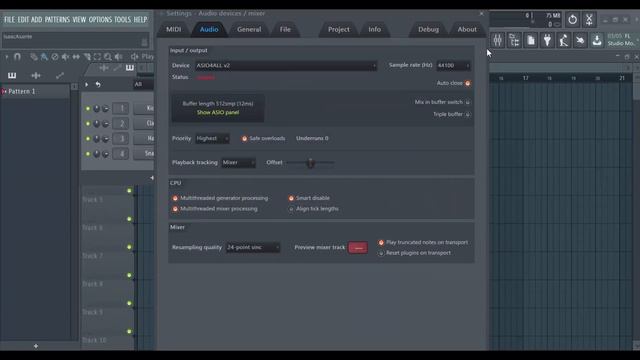Click the unplugged cable icon in toolbar
The width and height of the screenshot is (640, 360).
click(x=580, y=40)
